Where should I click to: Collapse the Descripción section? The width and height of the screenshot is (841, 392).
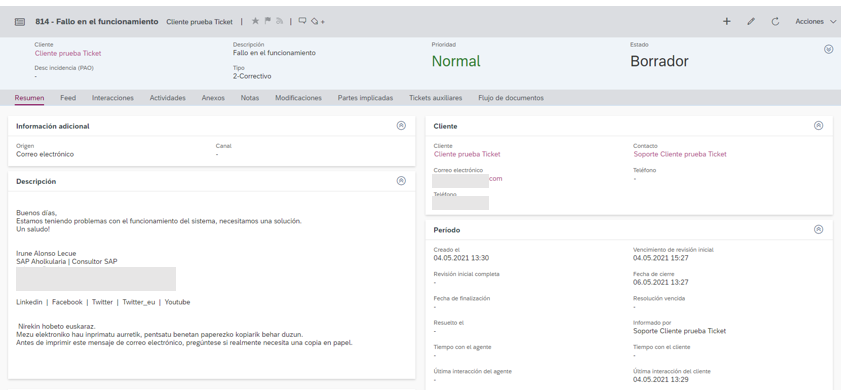(x=401, y=181)
